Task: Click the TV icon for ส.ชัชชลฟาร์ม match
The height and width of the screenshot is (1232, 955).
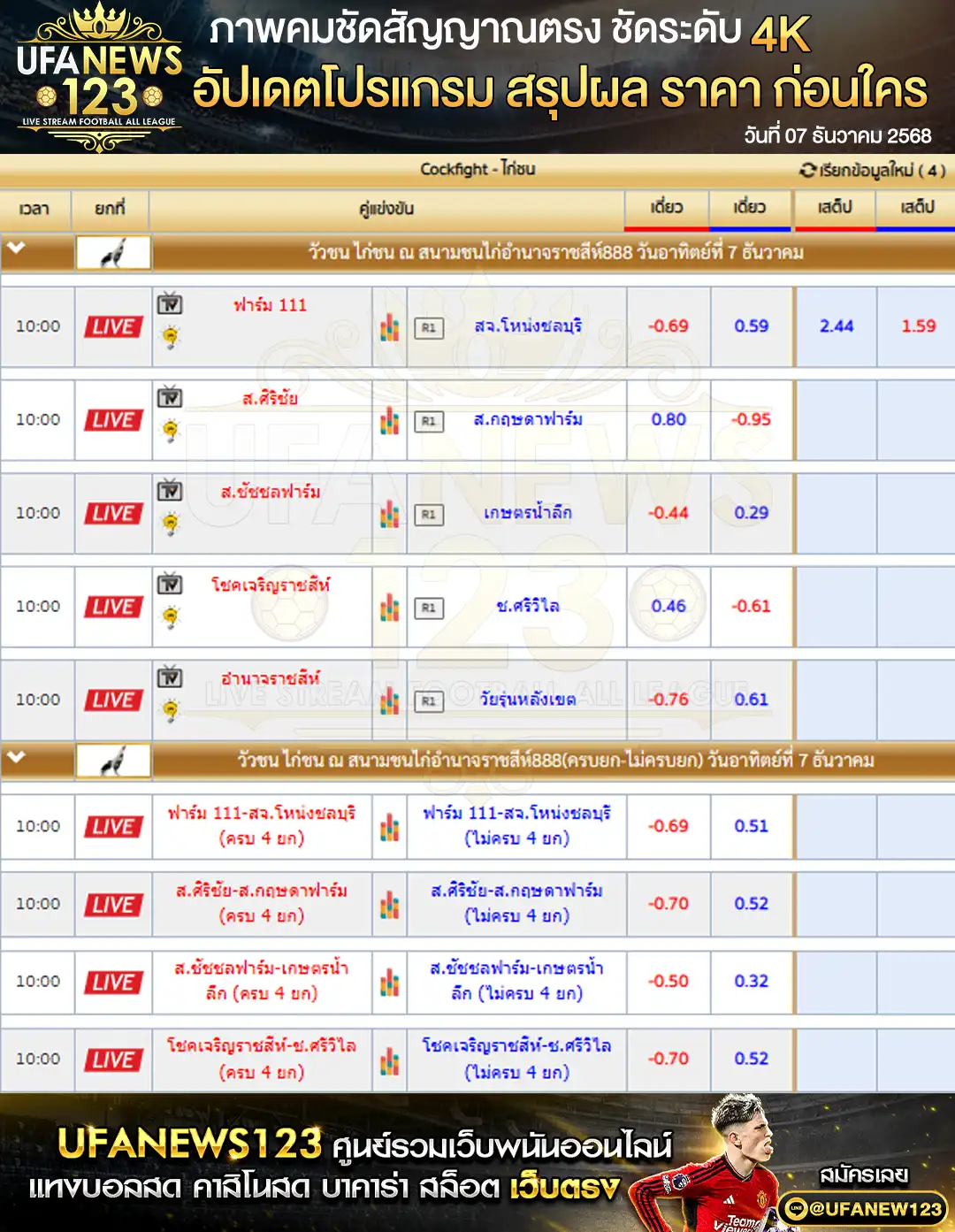Action: [x=170, y=491]
